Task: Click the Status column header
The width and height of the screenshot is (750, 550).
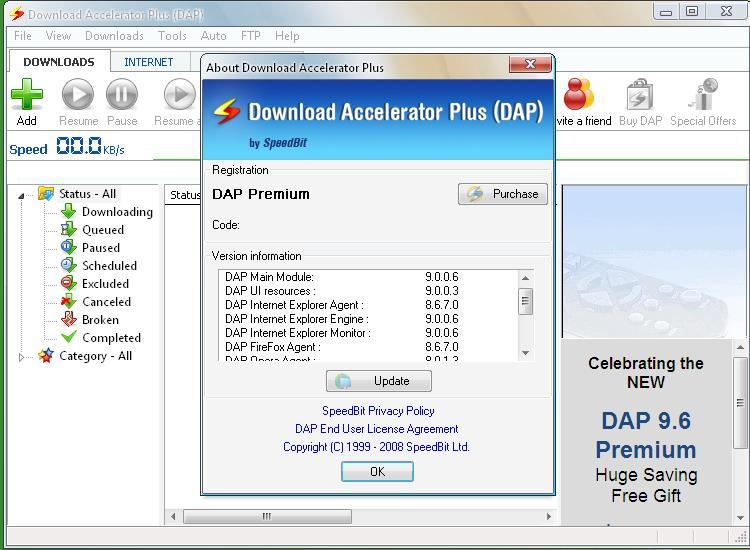Action: [x=184, y=195]
